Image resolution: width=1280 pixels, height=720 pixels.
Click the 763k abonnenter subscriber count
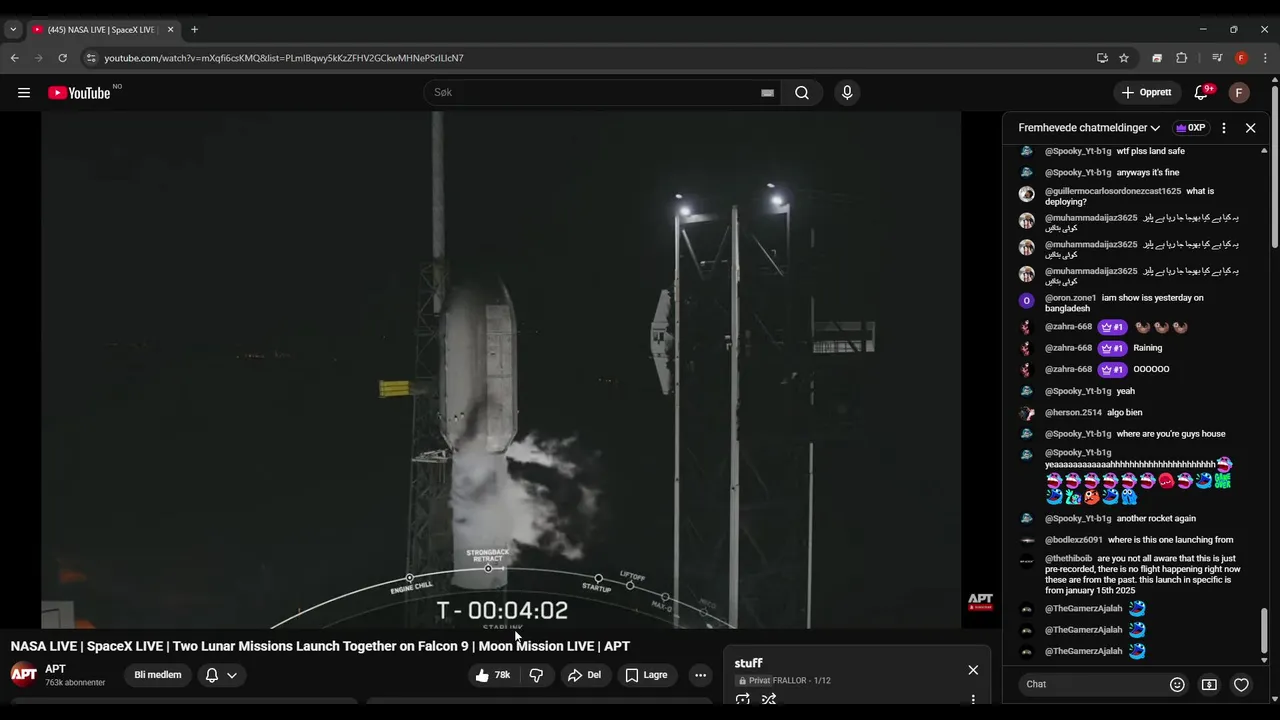pos(75,683)
